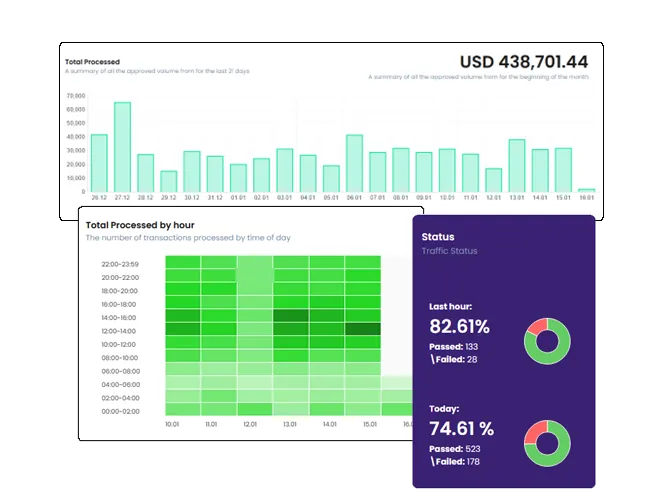Click the 01.01 bar chart date label
Viewport: 664px width, 496px height.
pos(238,197)
